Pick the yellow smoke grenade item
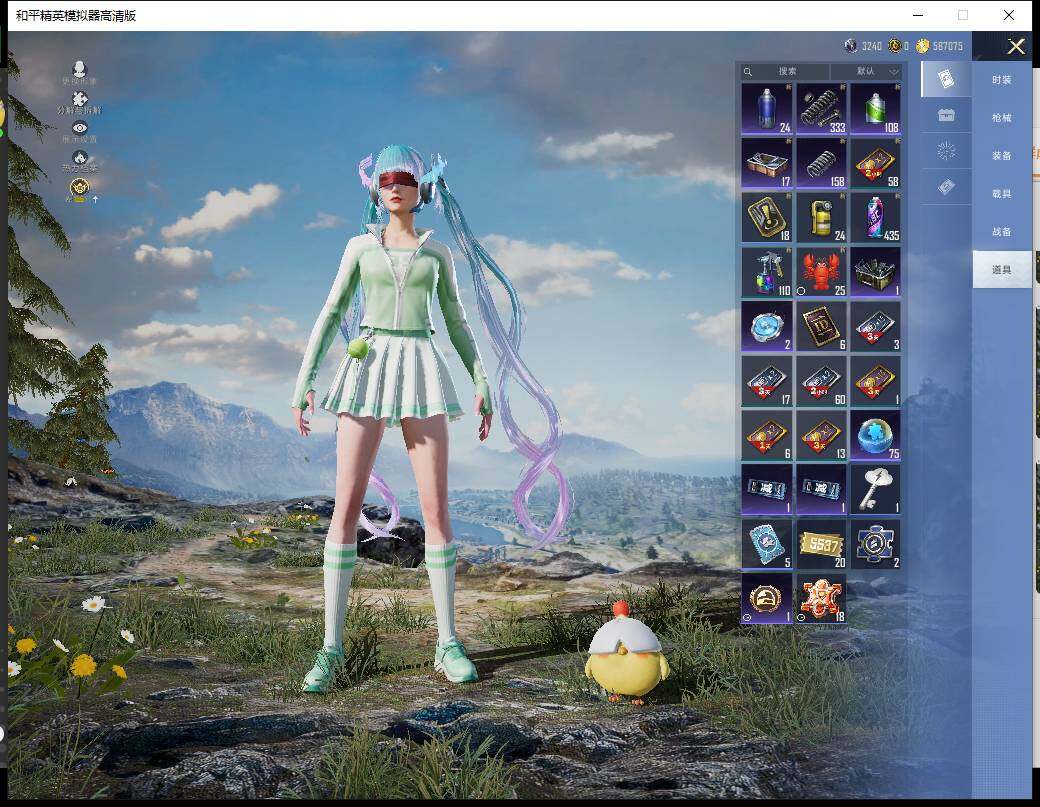Screen dimensions: 1040x807 click(x=821, y=217)
